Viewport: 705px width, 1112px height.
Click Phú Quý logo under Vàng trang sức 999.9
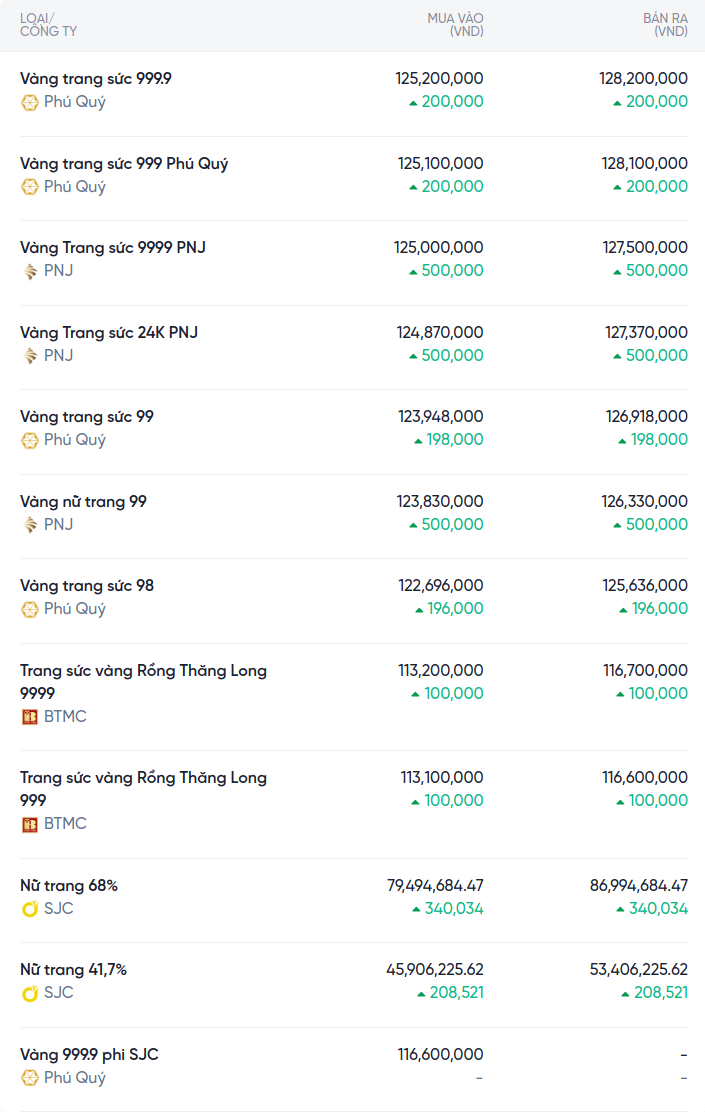(30, 102)
